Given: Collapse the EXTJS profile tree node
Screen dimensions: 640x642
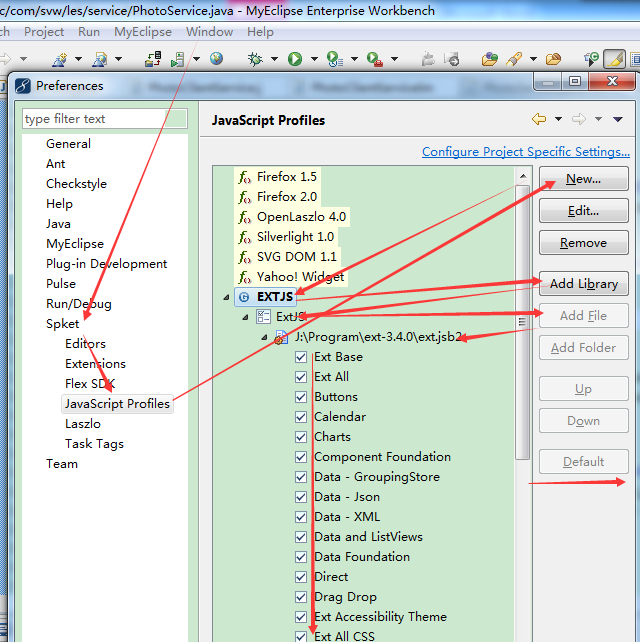Looking at the screenshot, I should pos(226,297).
